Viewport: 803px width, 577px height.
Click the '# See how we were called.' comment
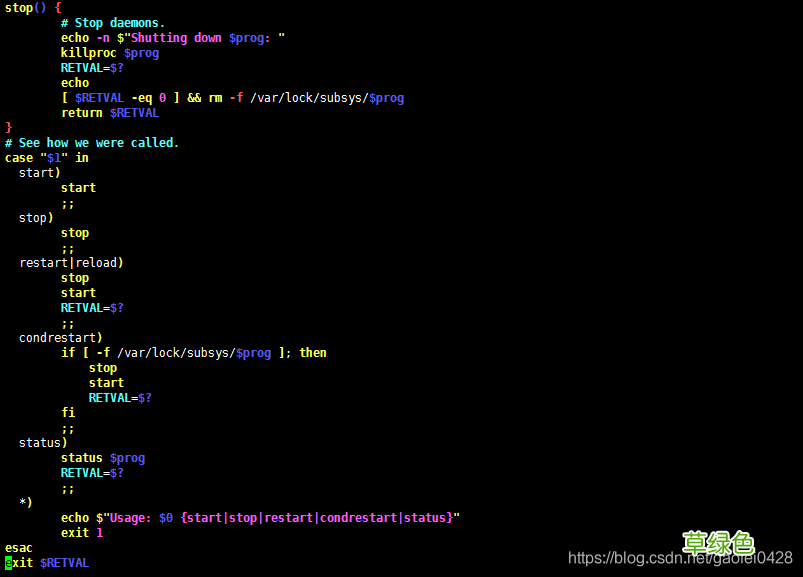92,143
